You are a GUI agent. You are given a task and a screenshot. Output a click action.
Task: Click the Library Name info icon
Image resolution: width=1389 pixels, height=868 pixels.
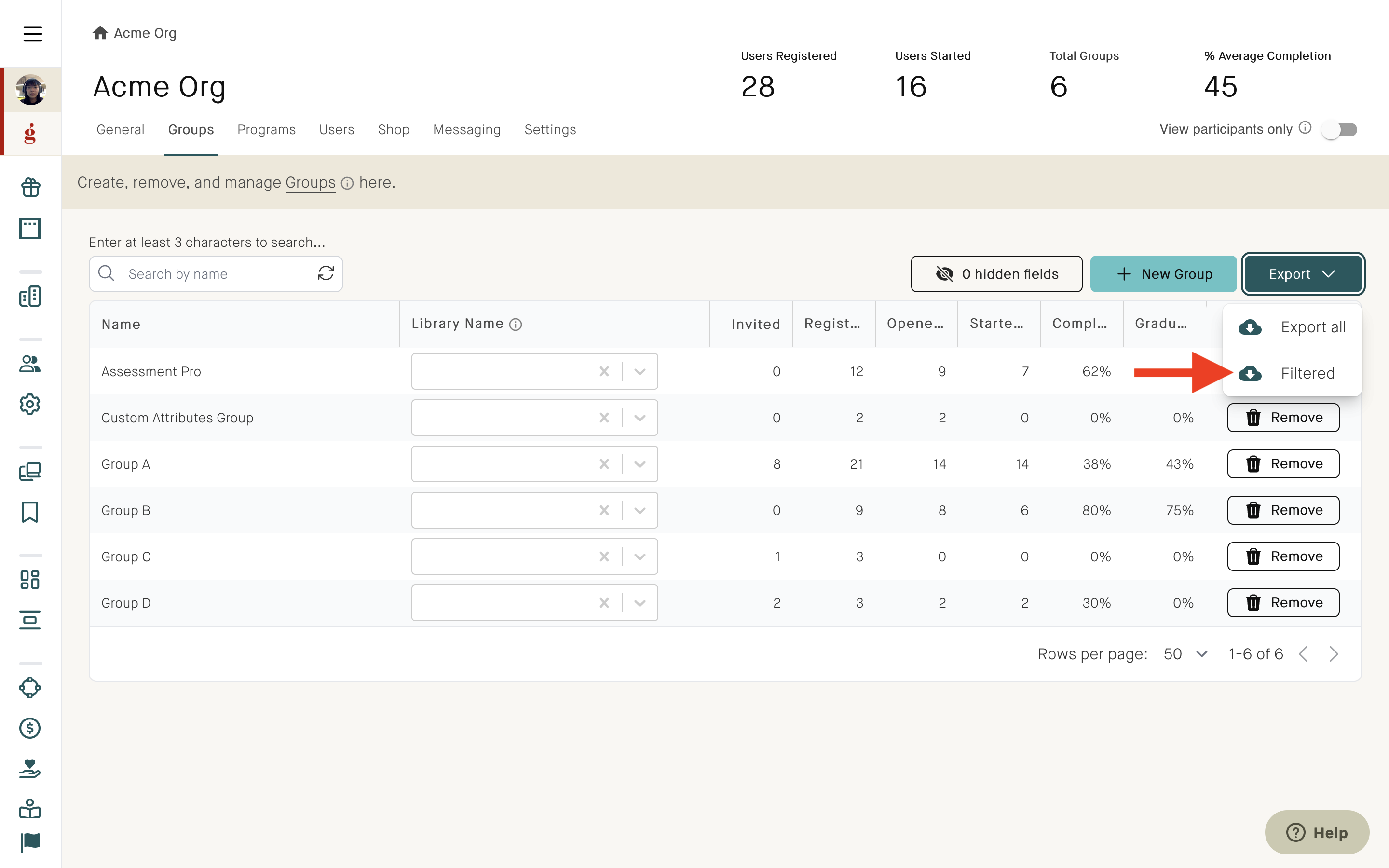tap(516, 325)
